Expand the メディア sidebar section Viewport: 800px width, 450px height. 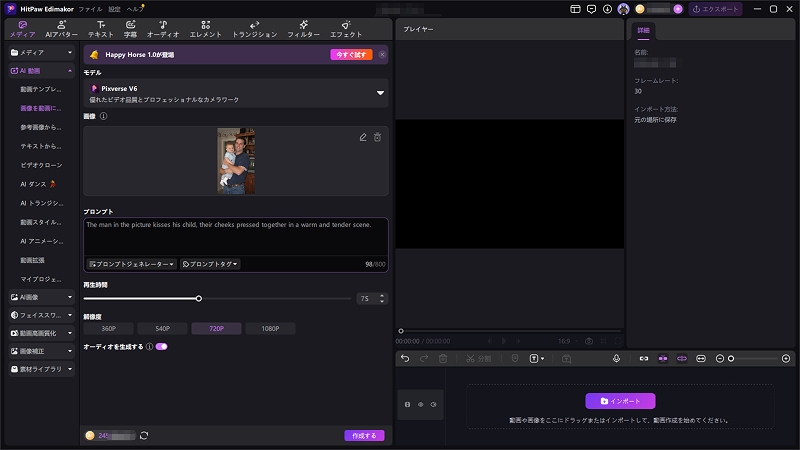click(41, 53)
